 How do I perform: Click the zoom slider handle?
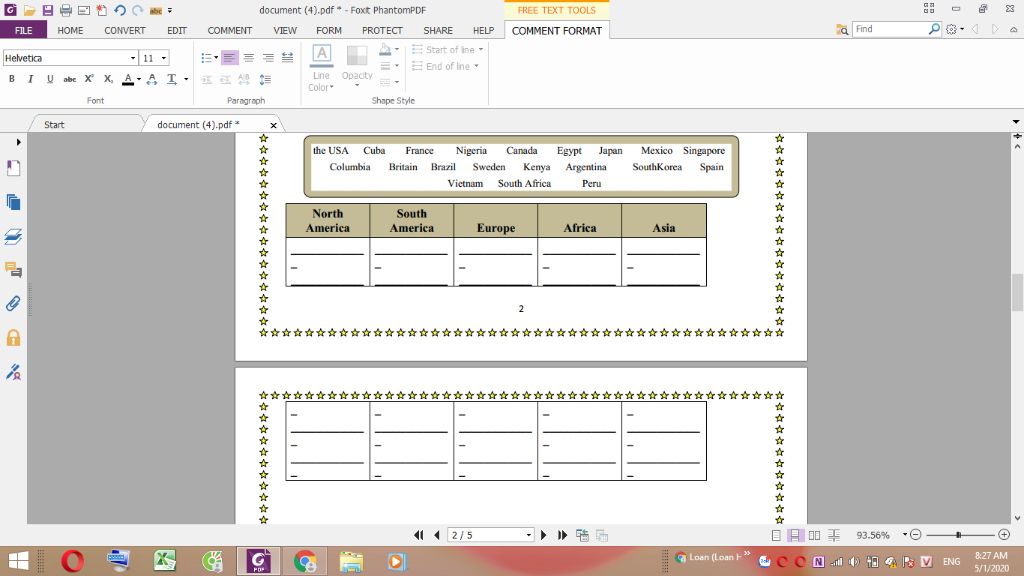[958, 535]
